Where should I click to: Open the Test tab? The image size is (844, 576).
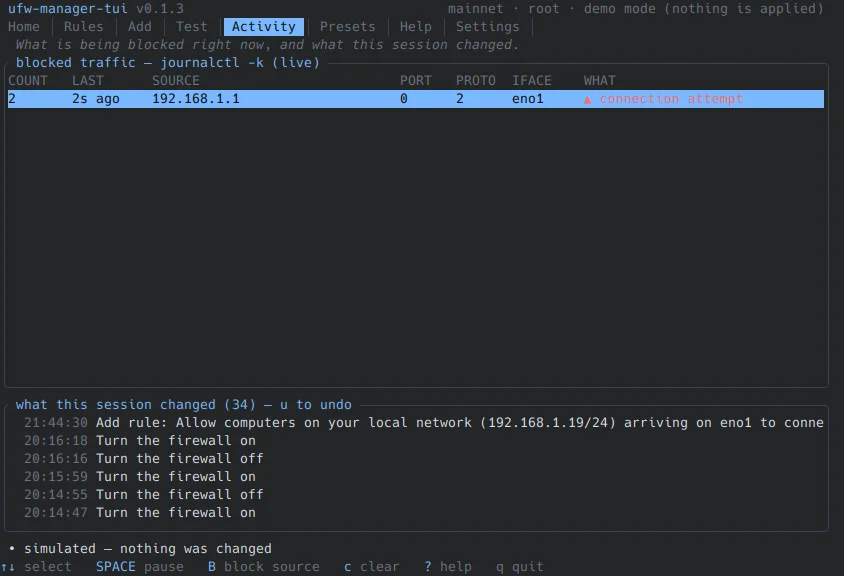click(191, 26)
